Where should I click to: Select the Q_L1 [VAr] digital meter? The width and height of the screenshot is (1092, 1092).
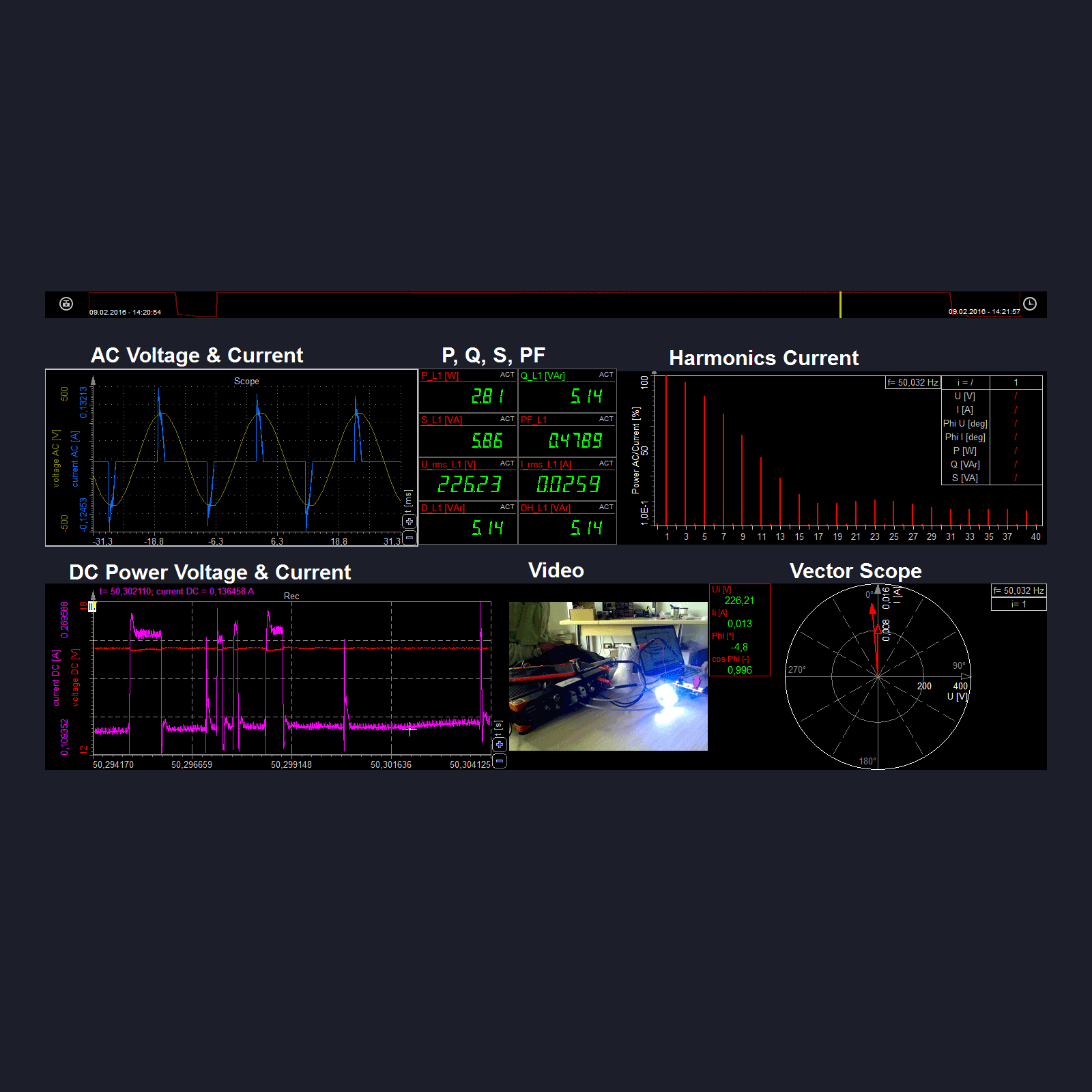(x=567, y=391)
